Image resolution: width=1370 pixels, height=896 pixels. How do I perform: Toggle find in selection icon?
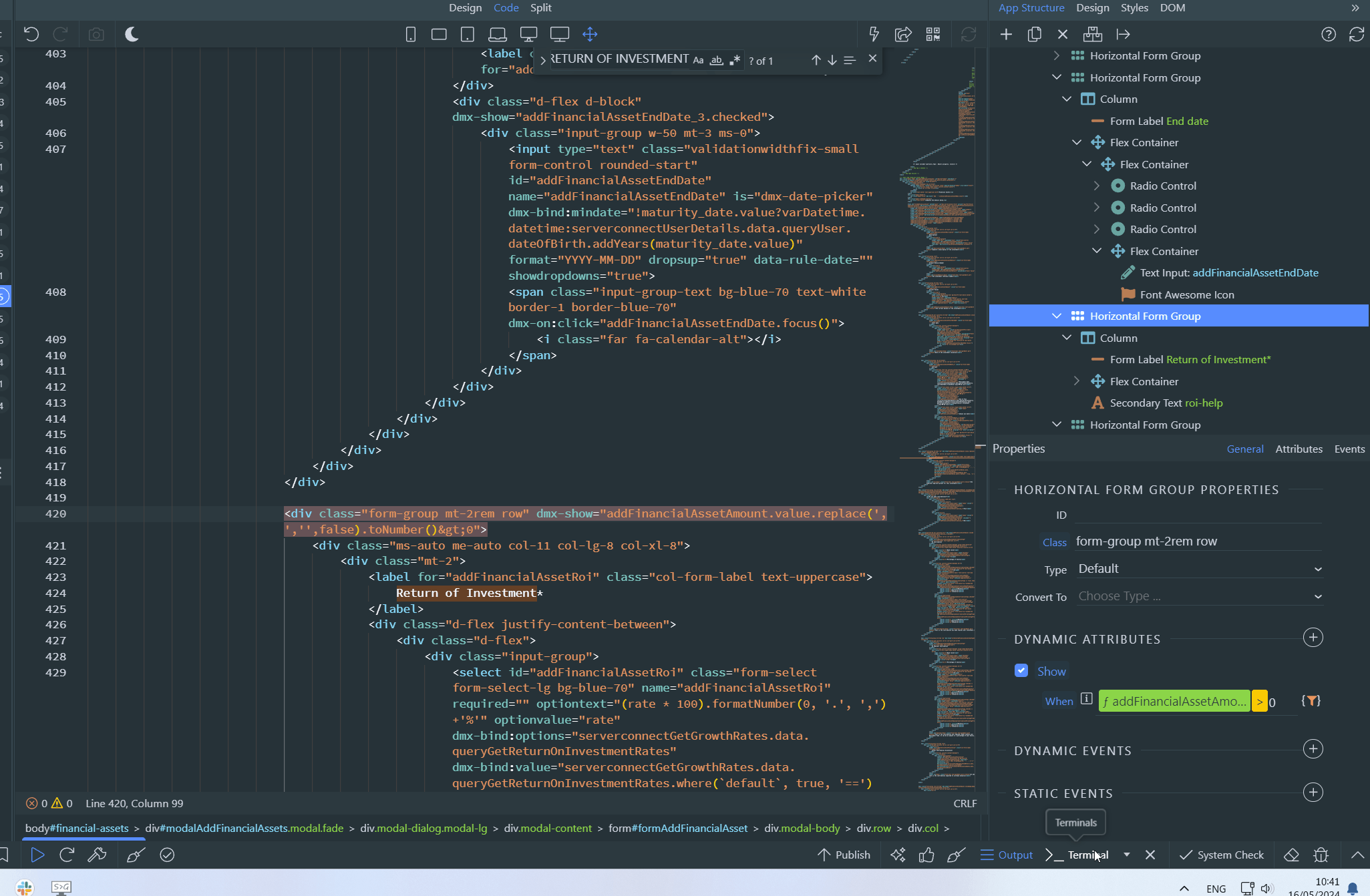coord(850,60)
